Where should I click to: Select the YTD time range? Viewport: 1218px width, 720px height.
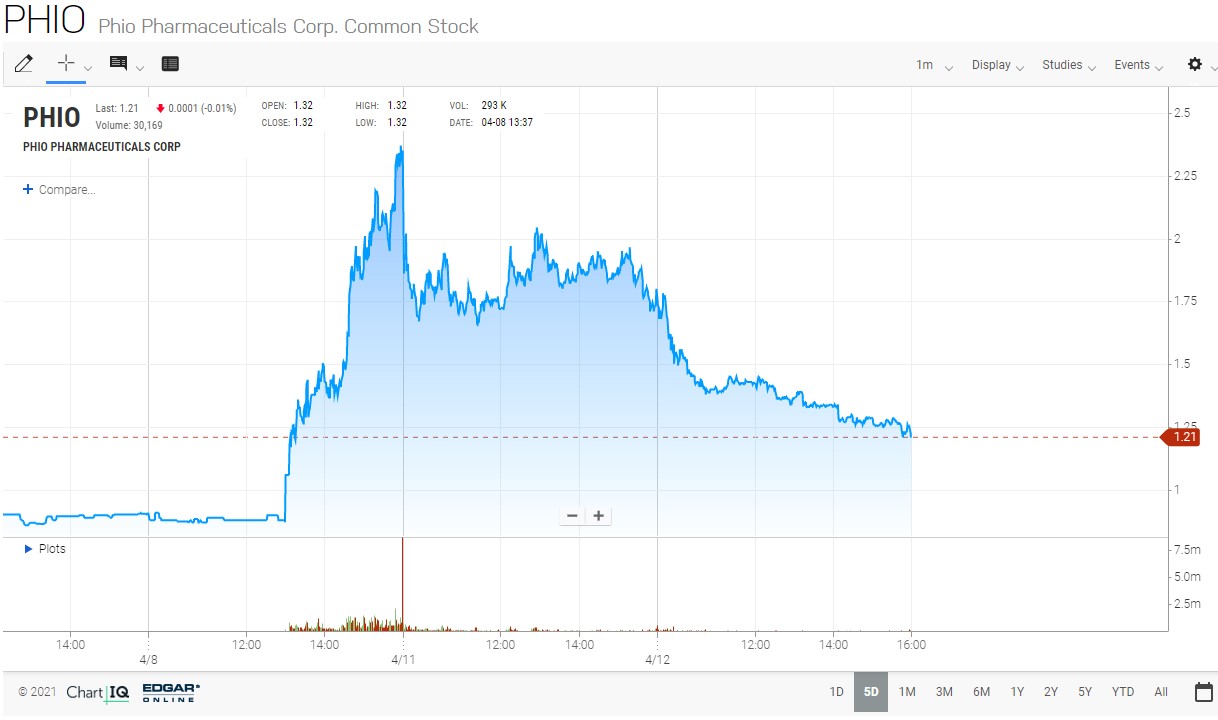(1123, 692)
